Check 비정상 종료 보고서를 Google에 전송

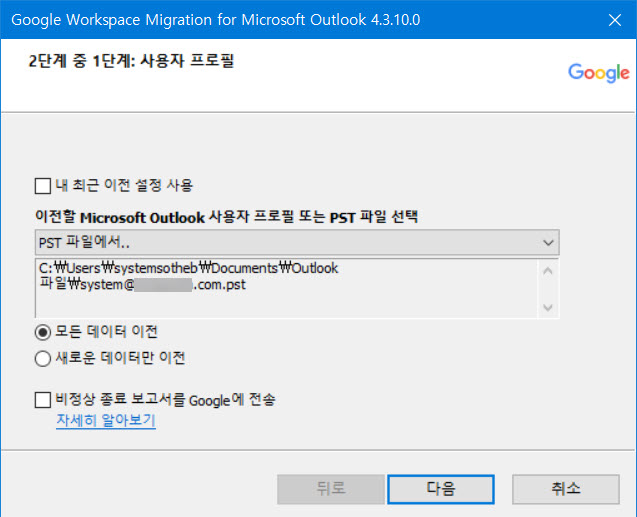[43, 400]
